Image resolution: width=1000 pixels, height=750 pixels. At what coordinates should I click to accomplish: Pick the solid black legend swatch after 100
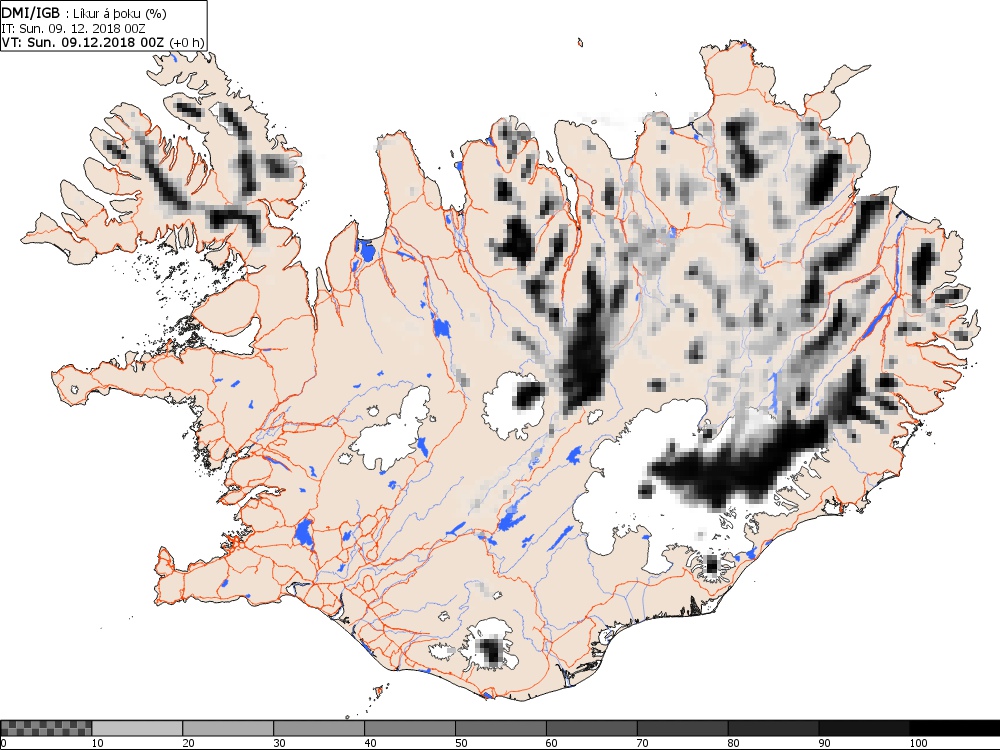coord(955,728)
